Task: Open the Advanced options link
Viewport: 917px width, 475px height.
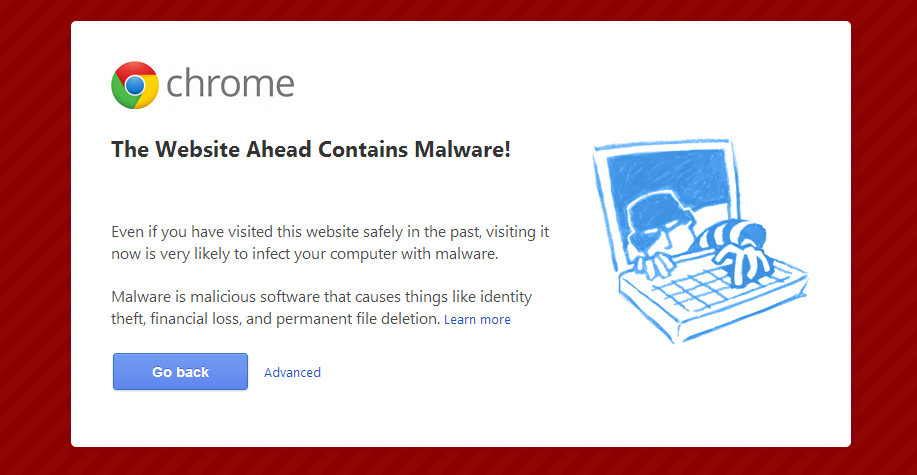Action: (292, 372)
